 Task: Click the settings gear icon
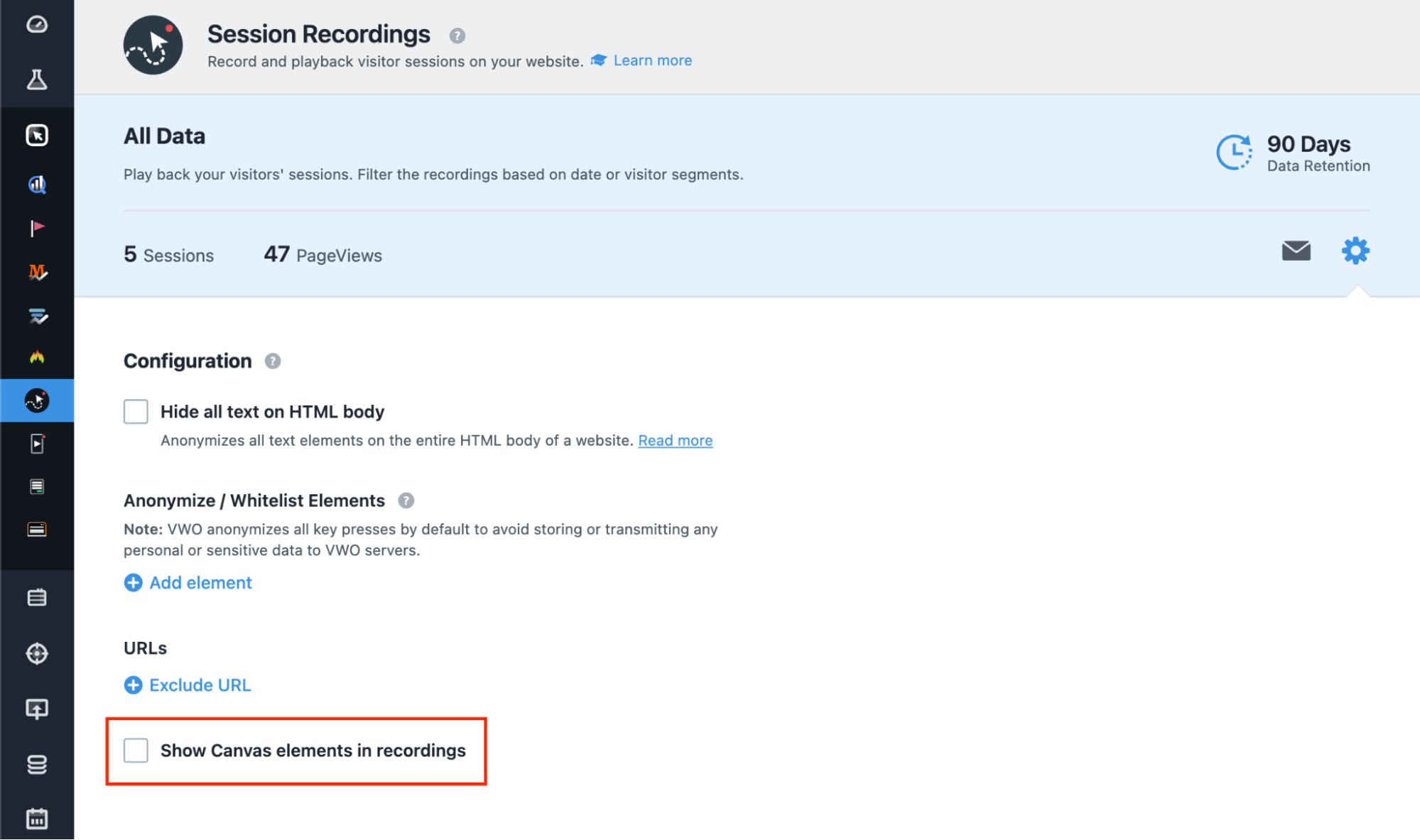tap(1354, 251)
